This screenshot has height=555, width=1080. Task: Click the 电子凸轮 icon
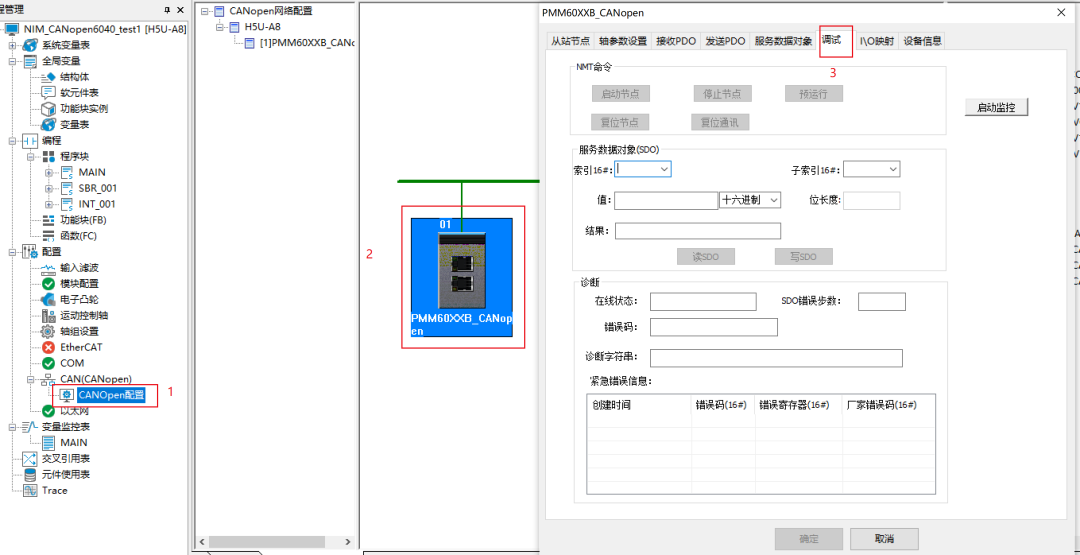pos(48,300)
